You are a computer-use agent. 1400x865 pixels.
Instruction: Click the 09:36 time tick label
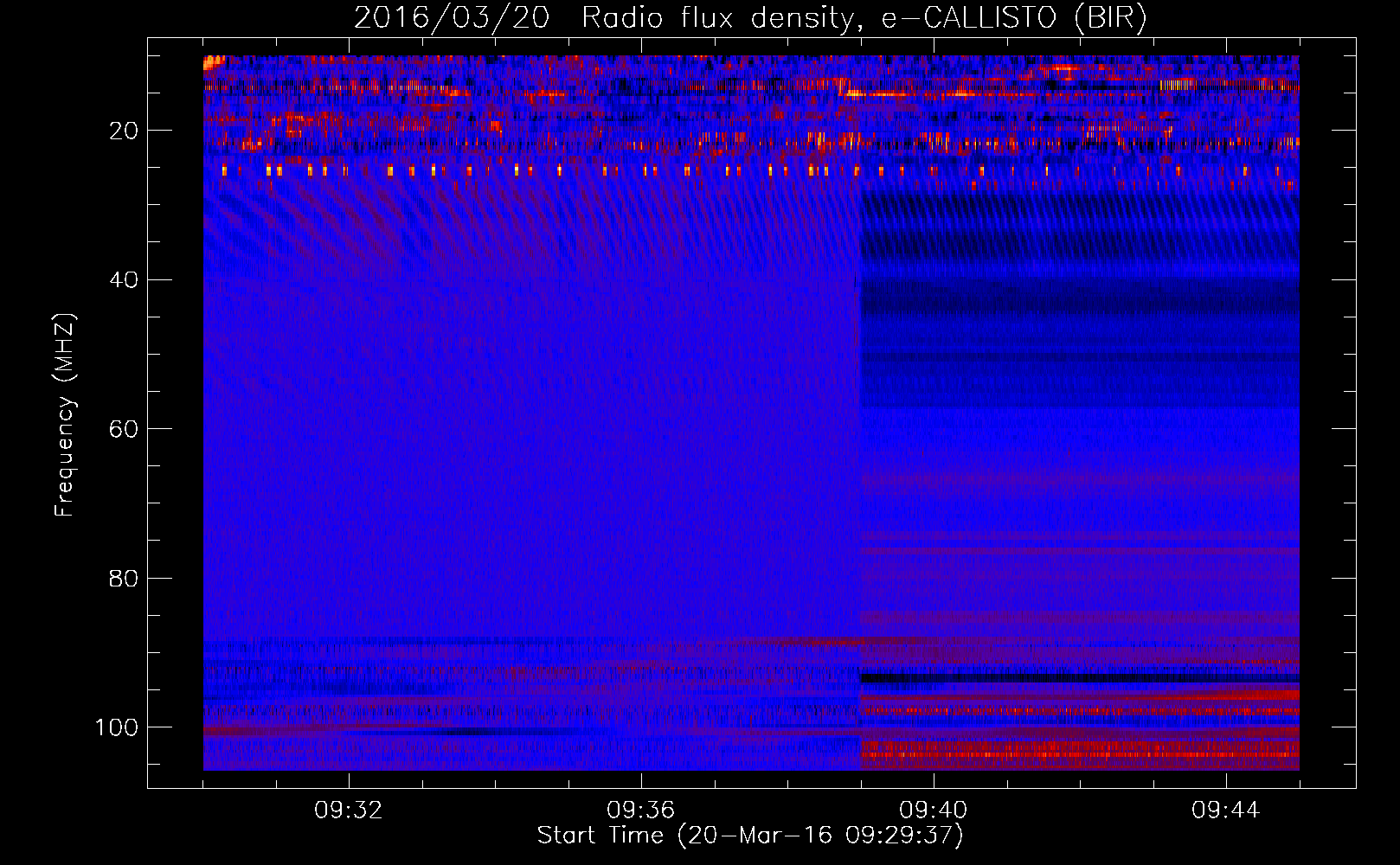click(x=641, y=811)
